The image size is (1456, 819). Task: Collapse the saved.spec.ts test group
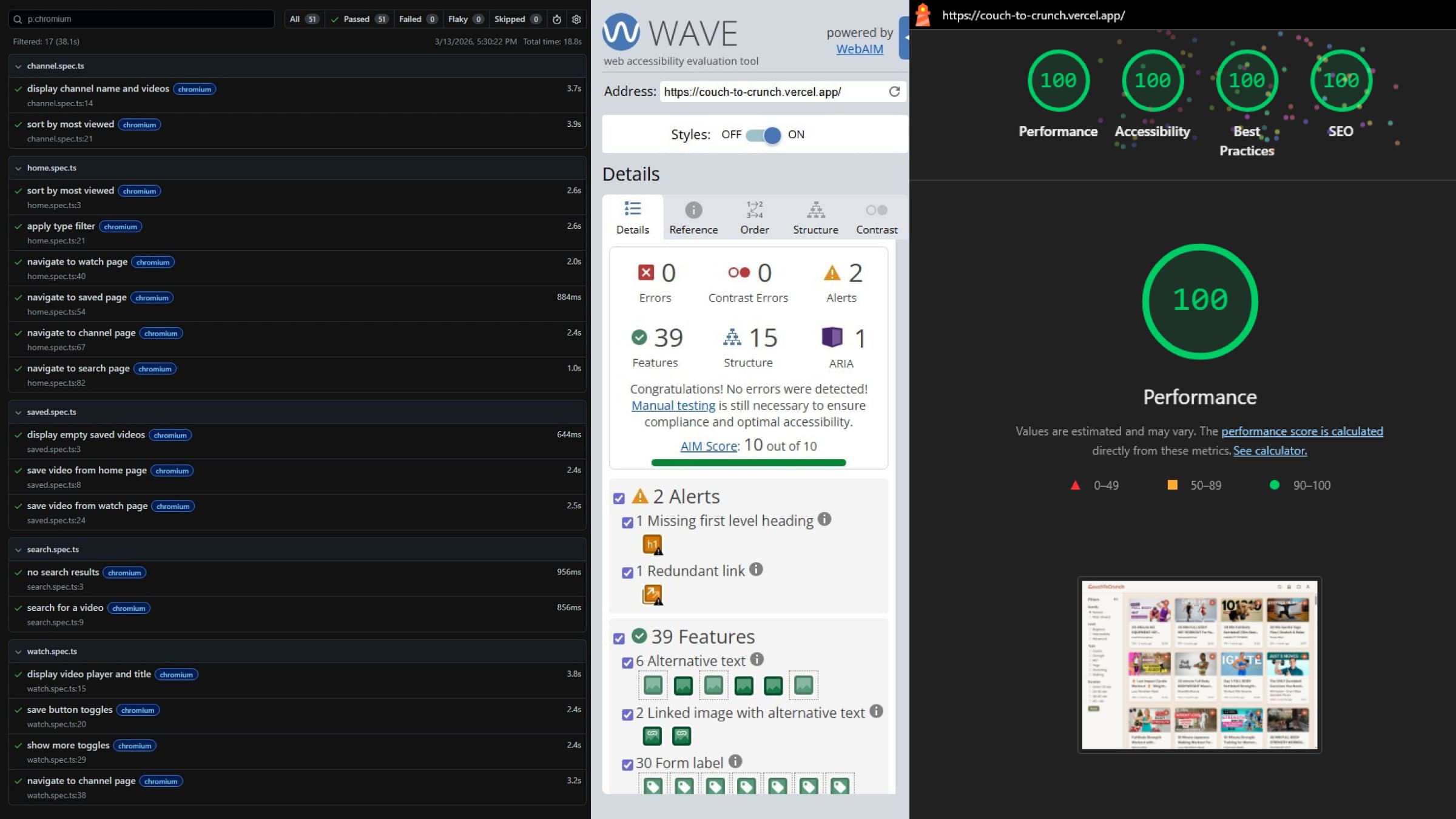point(18,413)
